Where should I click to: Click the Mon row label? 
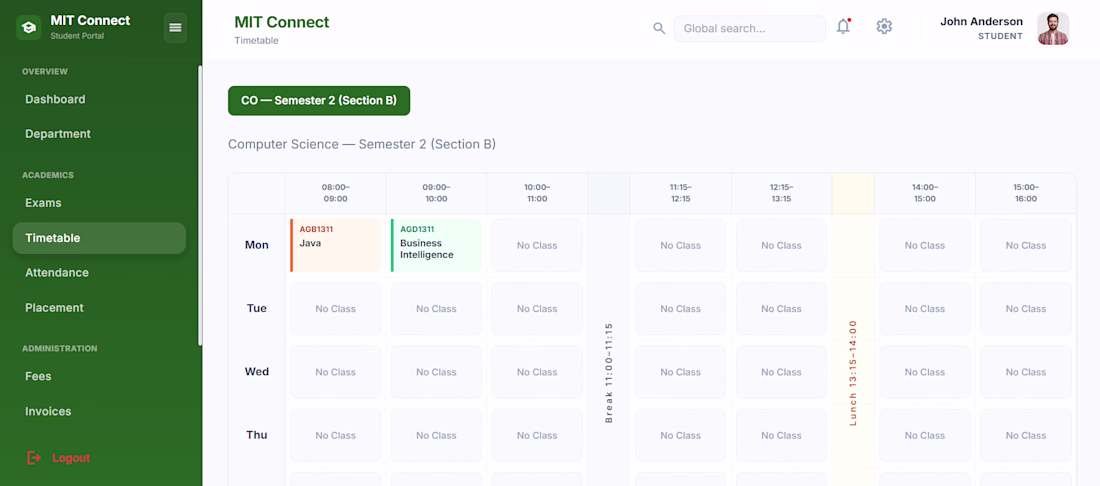tap(257, 245)
